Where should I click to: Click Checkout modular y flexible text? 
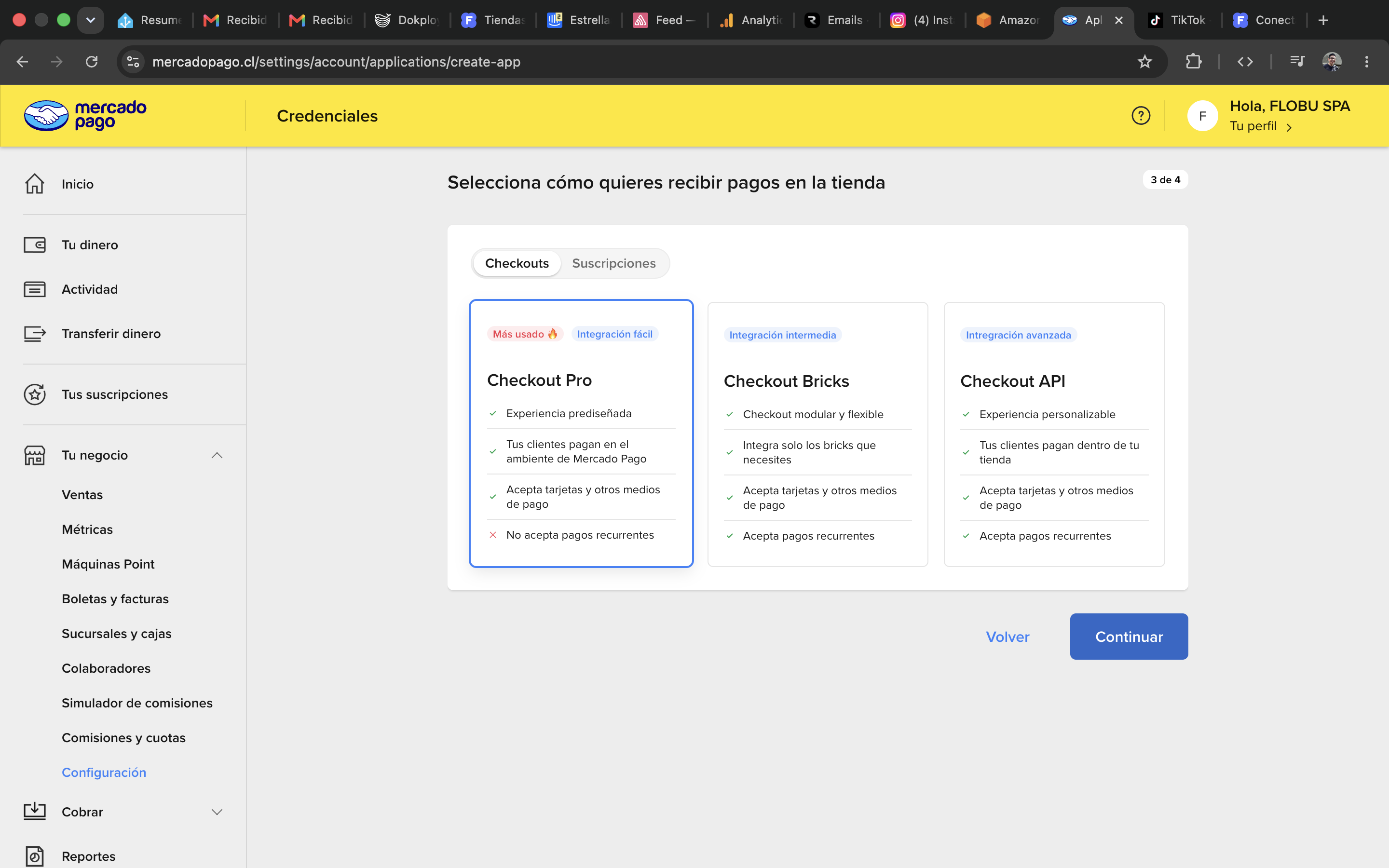(813, 415)
